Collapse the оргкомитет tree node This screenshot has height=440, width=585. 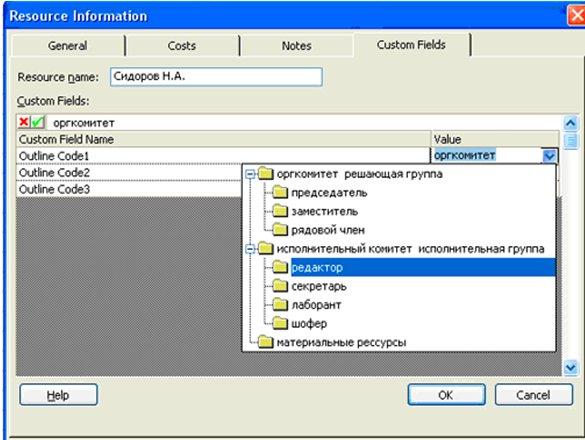[251, 174]
